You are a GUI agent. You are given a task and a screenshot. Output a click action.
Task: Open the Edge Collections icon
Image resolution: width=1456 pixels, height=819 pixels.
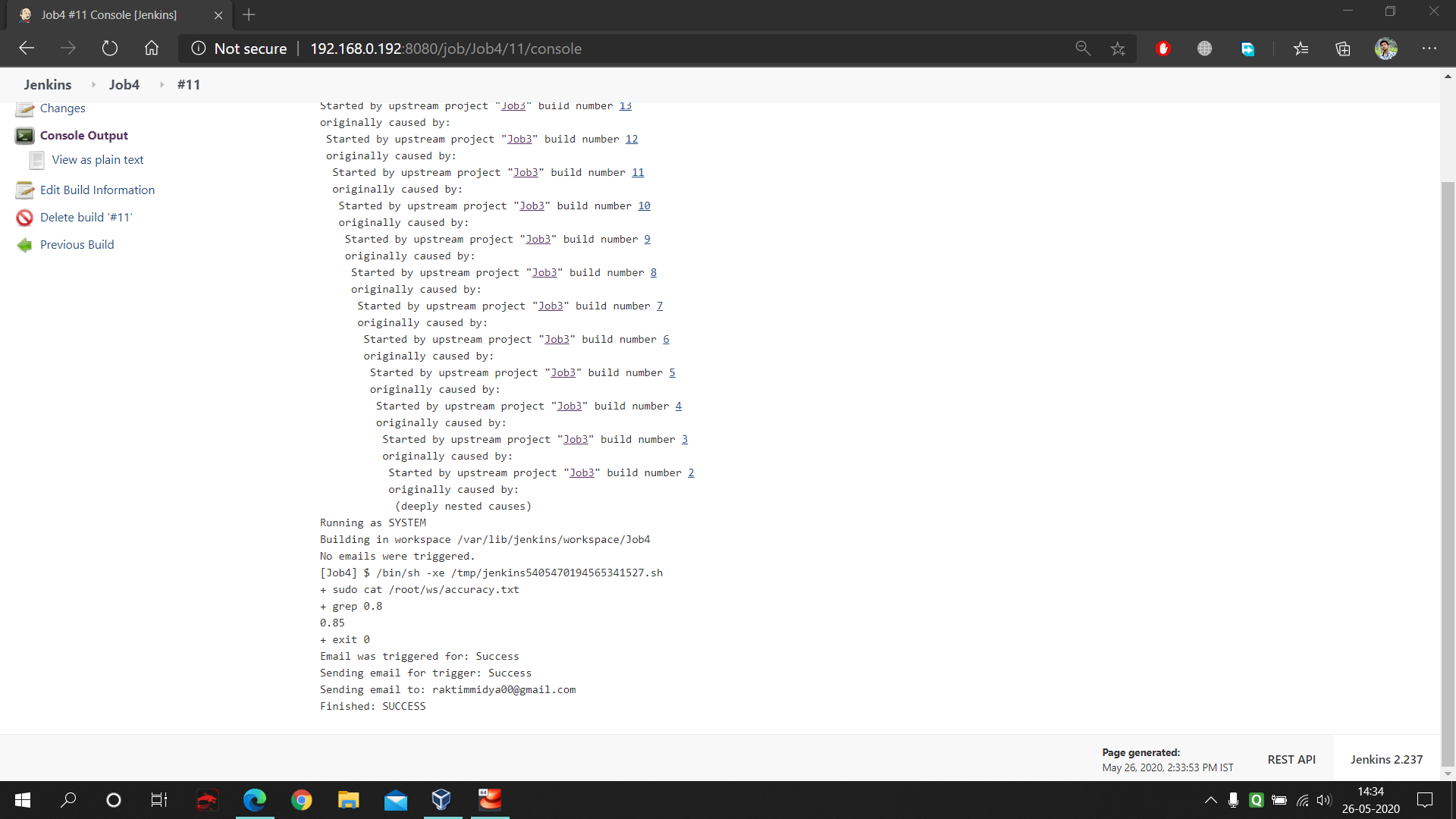click(x=1343, y=49)
